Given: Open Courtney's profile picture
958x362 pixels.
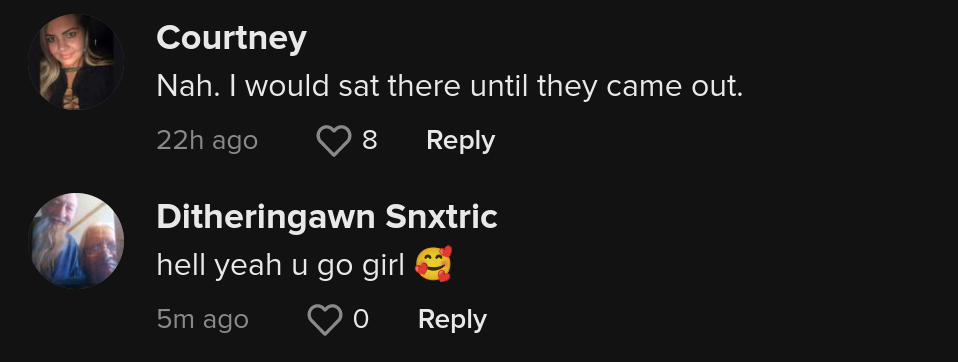Looking at the screenshot, I should click(x=76, y=62).
